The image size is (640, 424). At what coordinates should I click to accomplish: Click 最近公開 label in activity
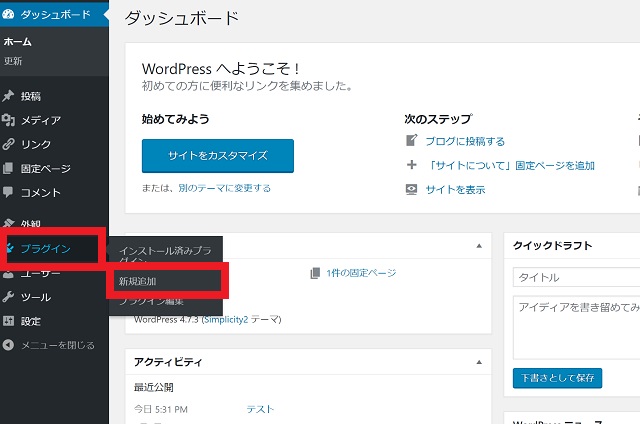(153, 387)
